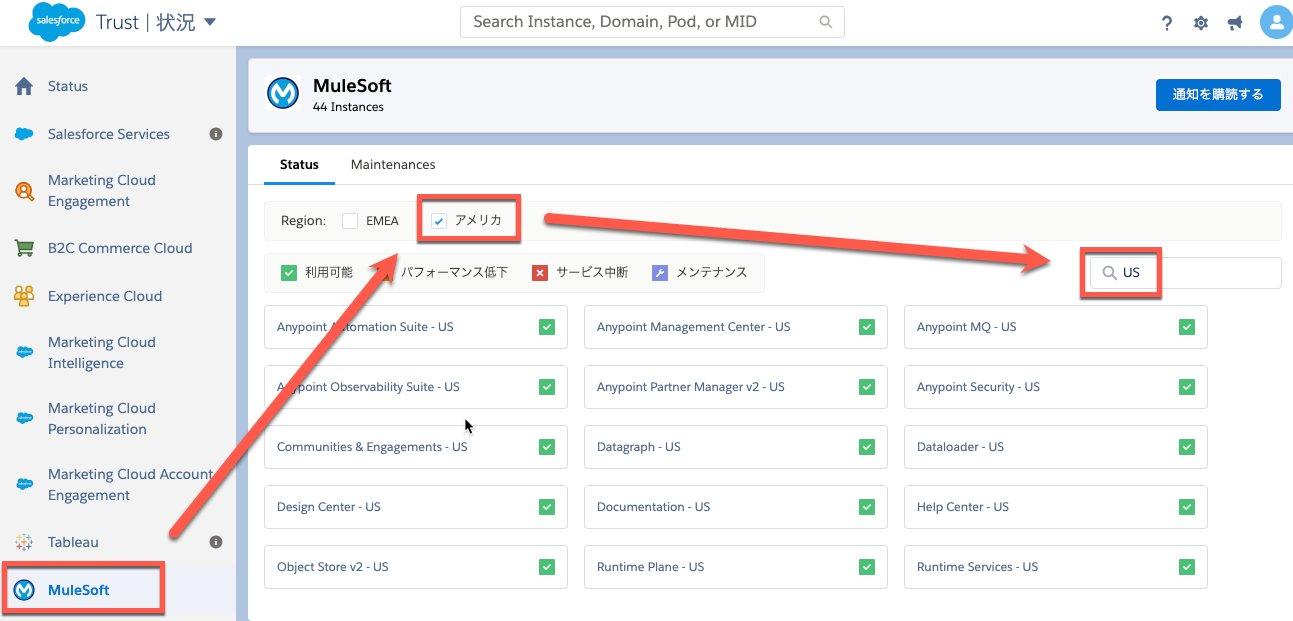Show info for Salesforce Services
Viewport: 1293px width, 621px height.
click(215, 134)
